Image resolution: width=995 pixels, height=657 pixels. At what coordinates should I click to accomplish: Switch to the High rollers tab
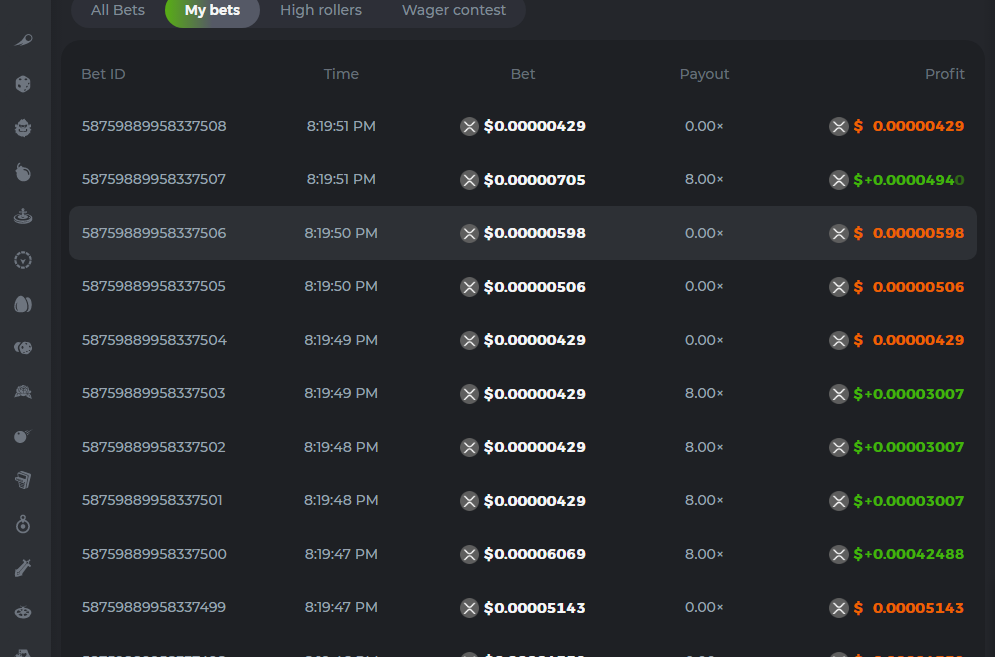[321, 10]
